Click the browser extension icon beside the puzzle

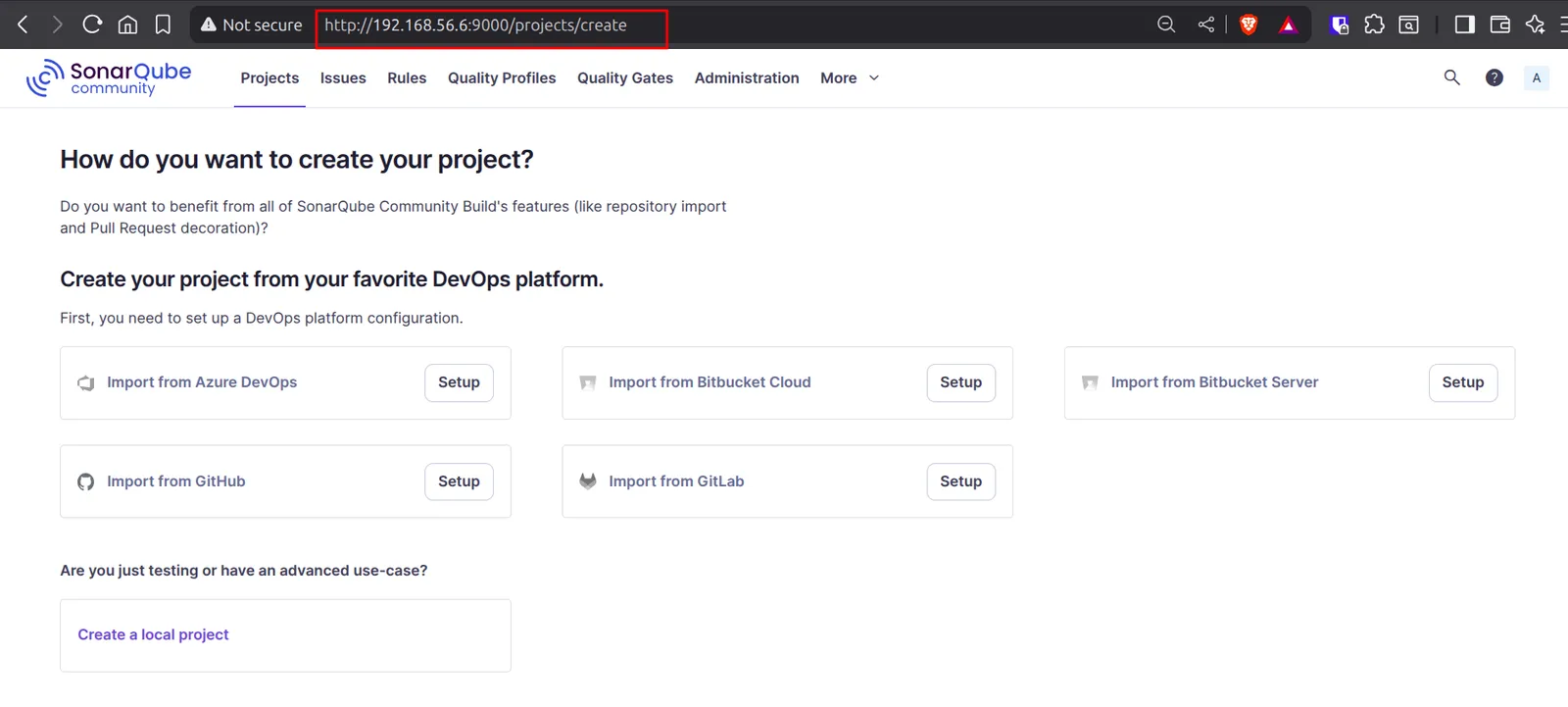(x=1408, y=25)
